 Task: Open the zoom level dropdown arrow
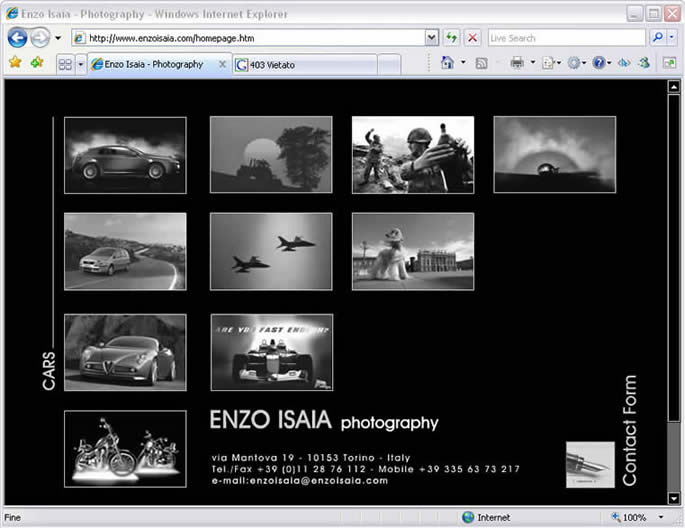tap(661, 518)
